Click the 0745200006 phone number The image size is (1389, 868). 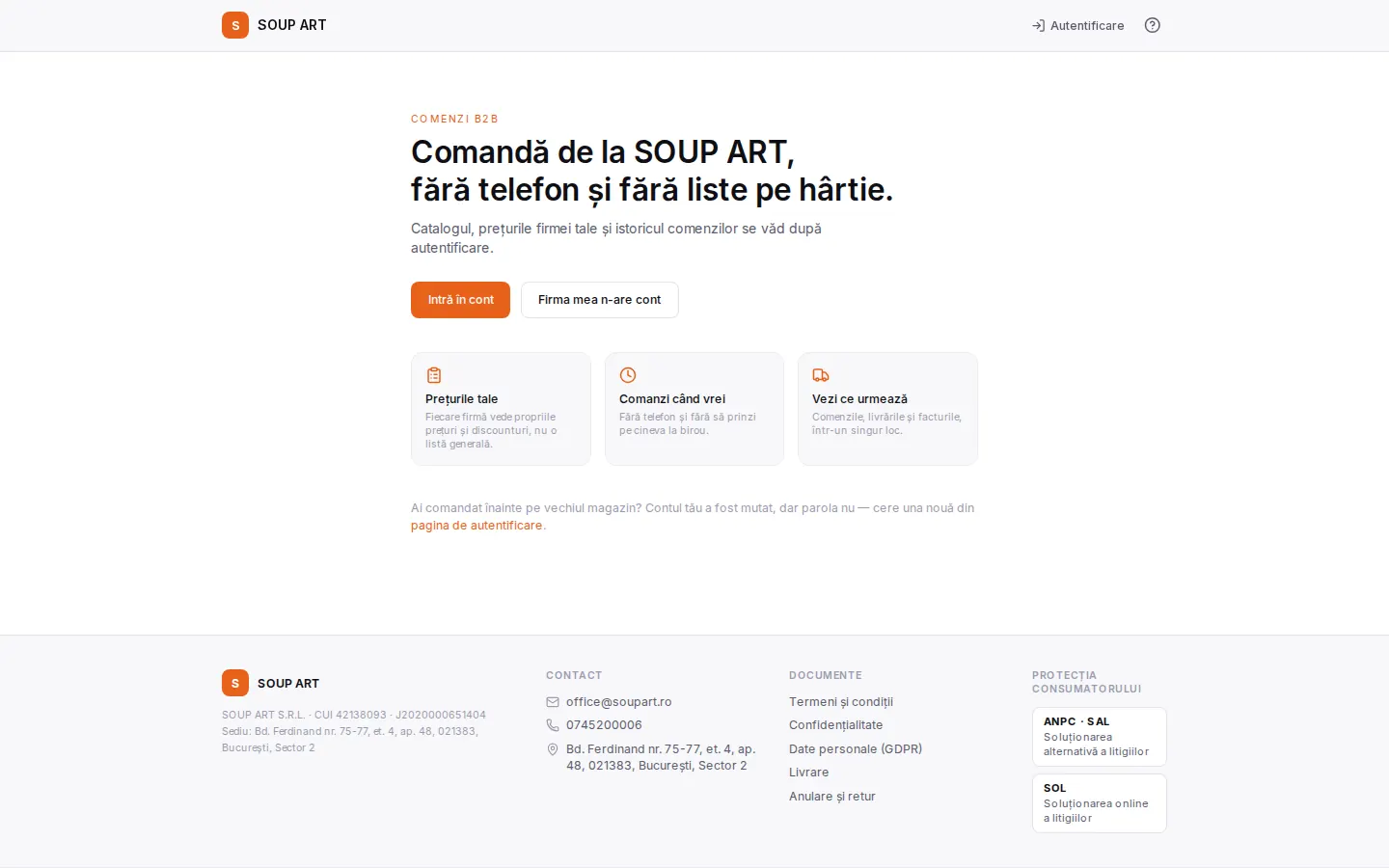tap(604, 725)
